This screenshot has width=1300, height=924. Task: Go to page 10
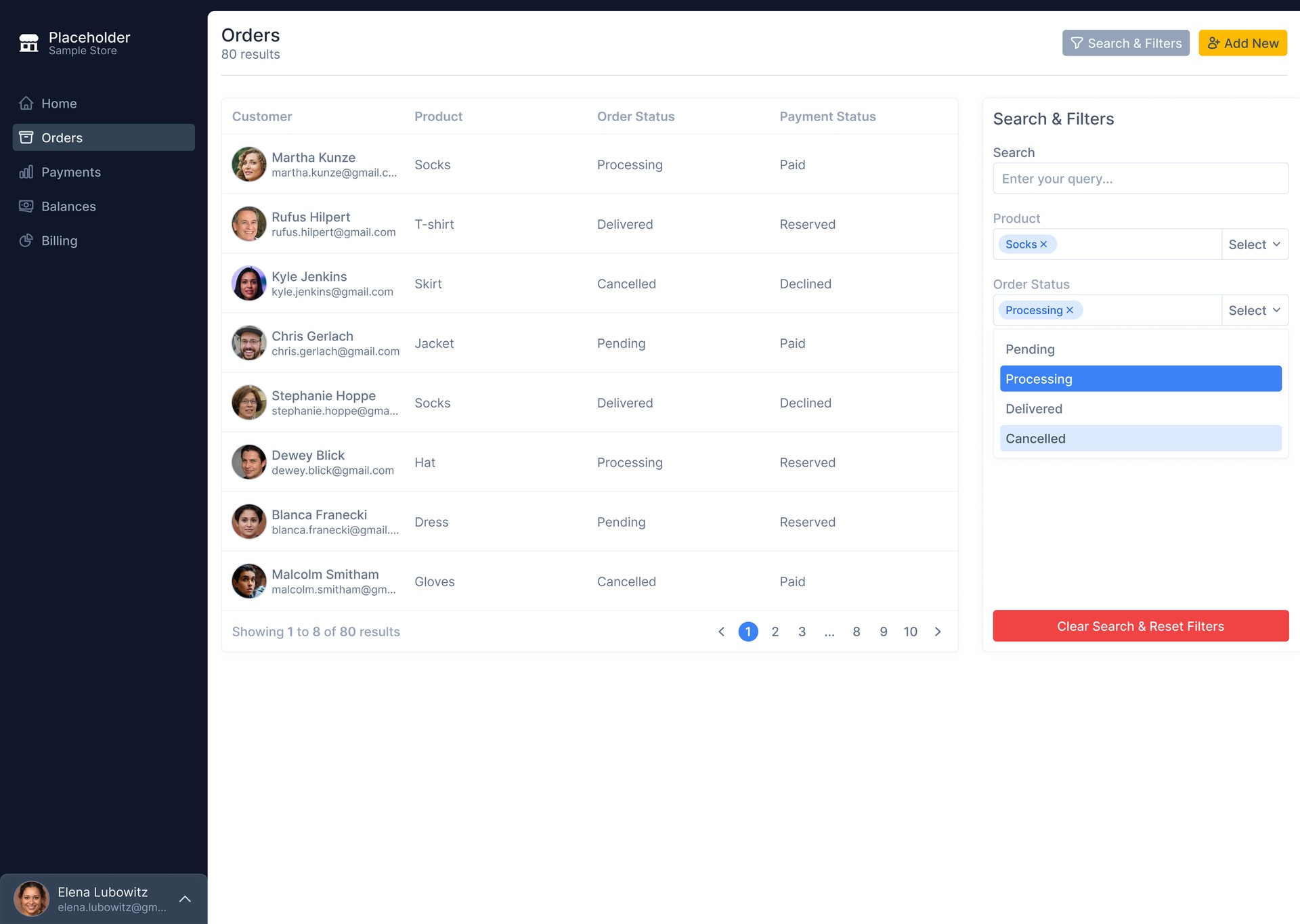pos(911,632)
